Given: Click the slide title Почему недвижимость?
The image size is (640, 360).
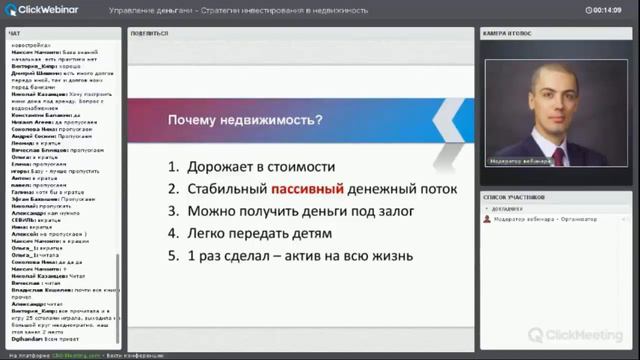Looking at the screenshot, I should 245,120.
